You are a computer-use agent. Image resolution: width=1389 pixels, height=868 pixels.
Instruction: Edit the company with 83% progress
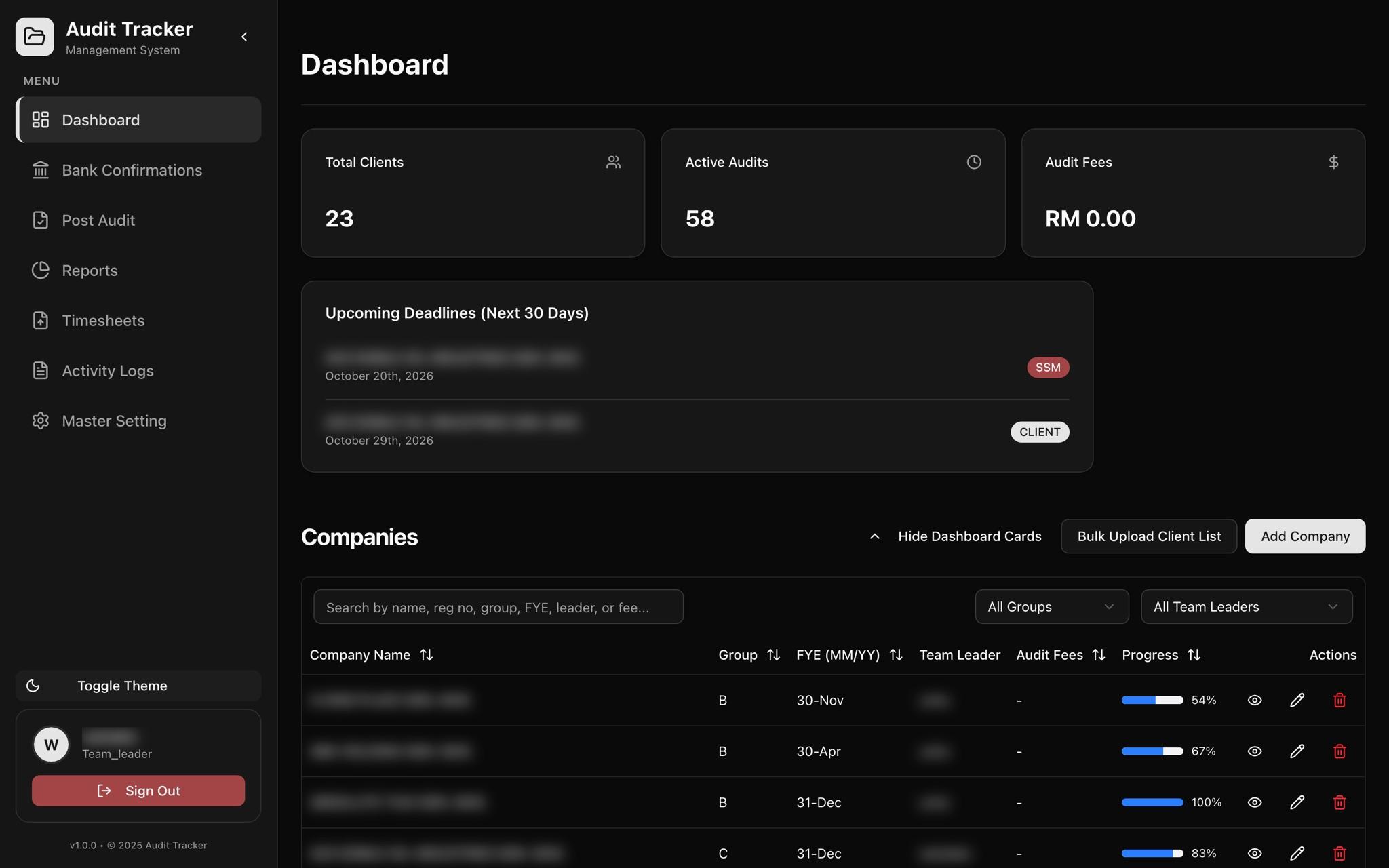tap(1297, 853)
